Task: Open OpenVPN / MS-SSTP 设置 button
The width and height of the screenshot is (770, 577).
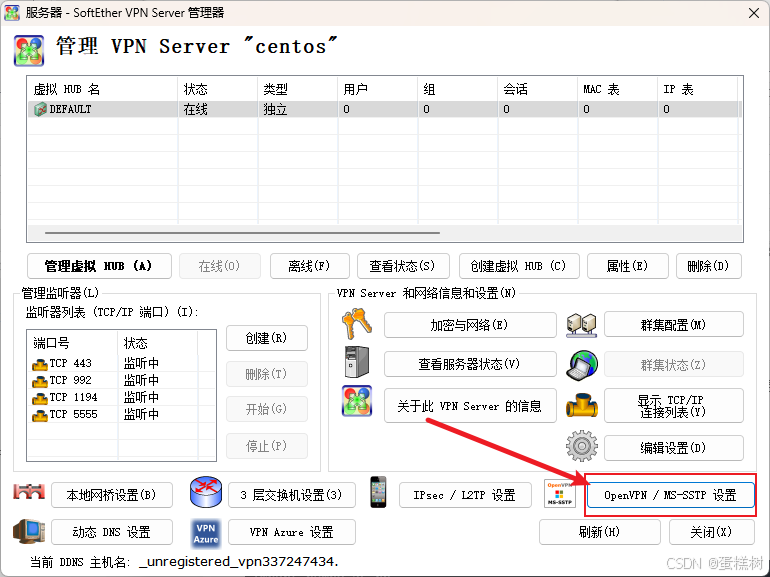Action: point(670,495)
